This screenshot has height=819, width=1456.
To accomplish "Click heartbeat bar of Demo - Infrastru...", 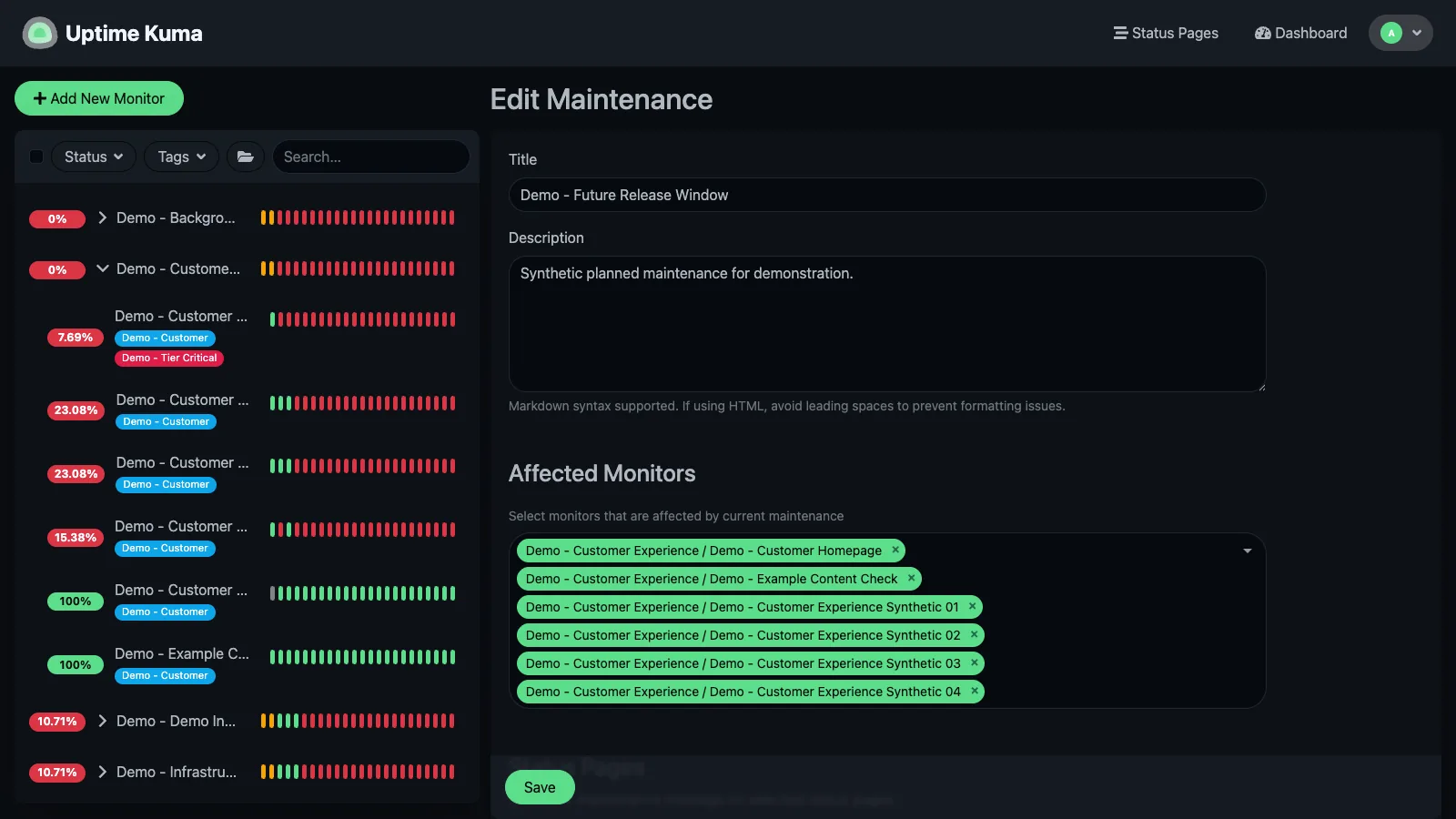I will tap(358, 772).
